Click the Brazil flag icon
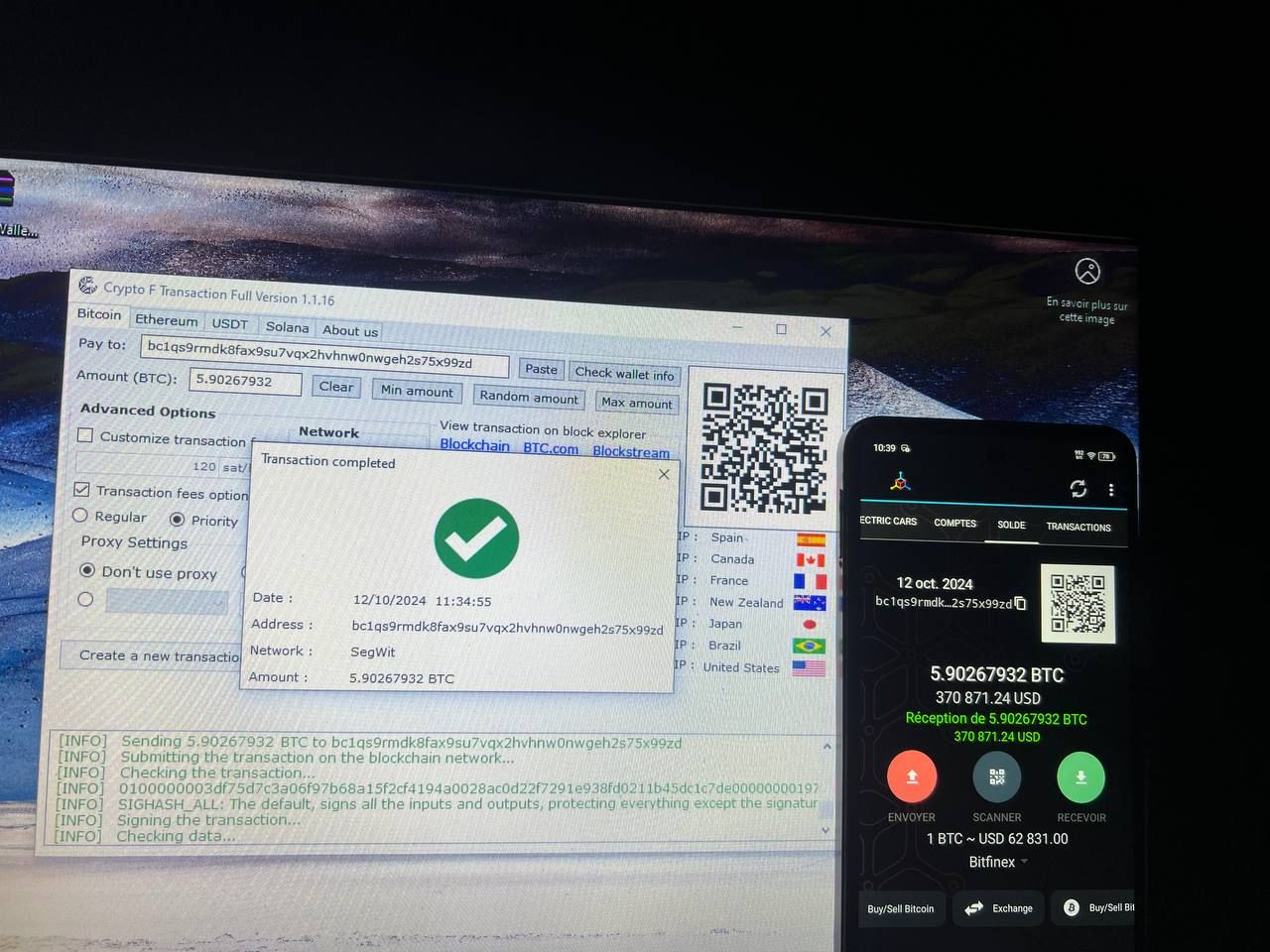Screen dimensions: 1270x952 (x=809, y=646)
